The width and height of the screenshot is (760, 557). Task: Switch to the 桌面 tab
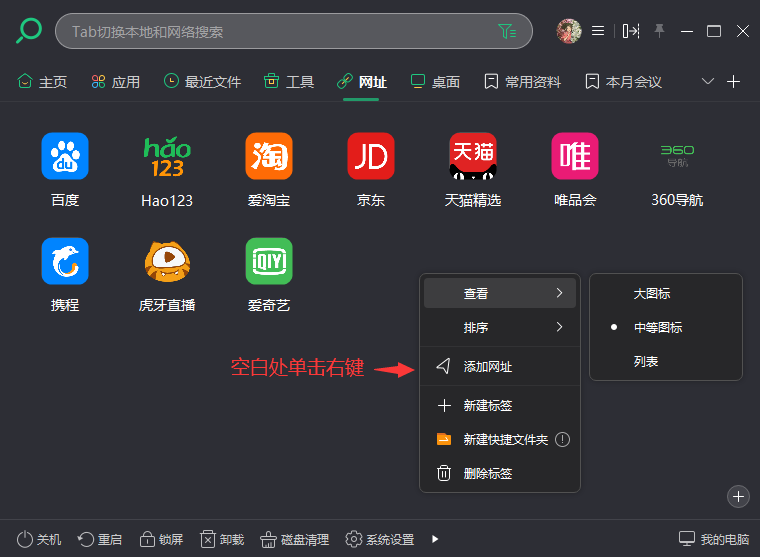[435, 81]
